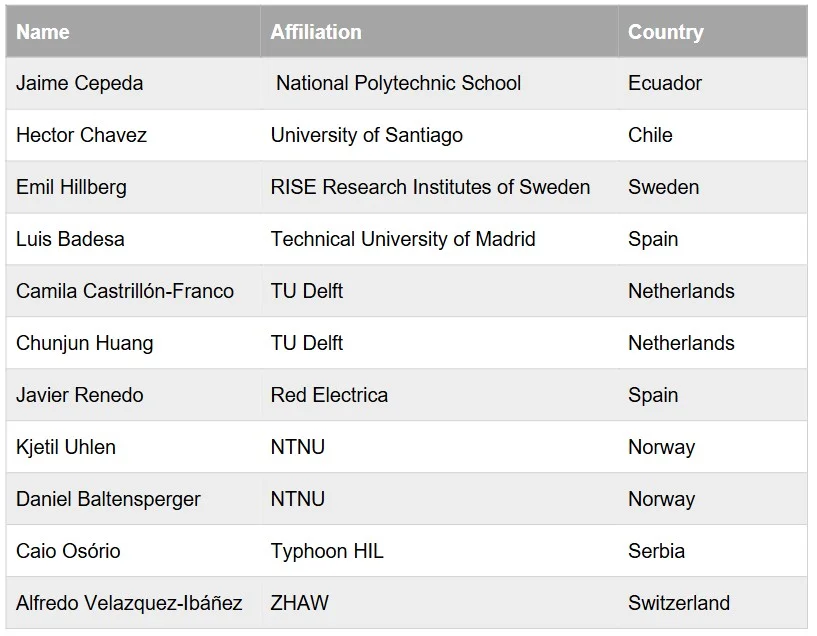Select Alfredo Velazquez-Ibáñez name cell

[133, 603]
